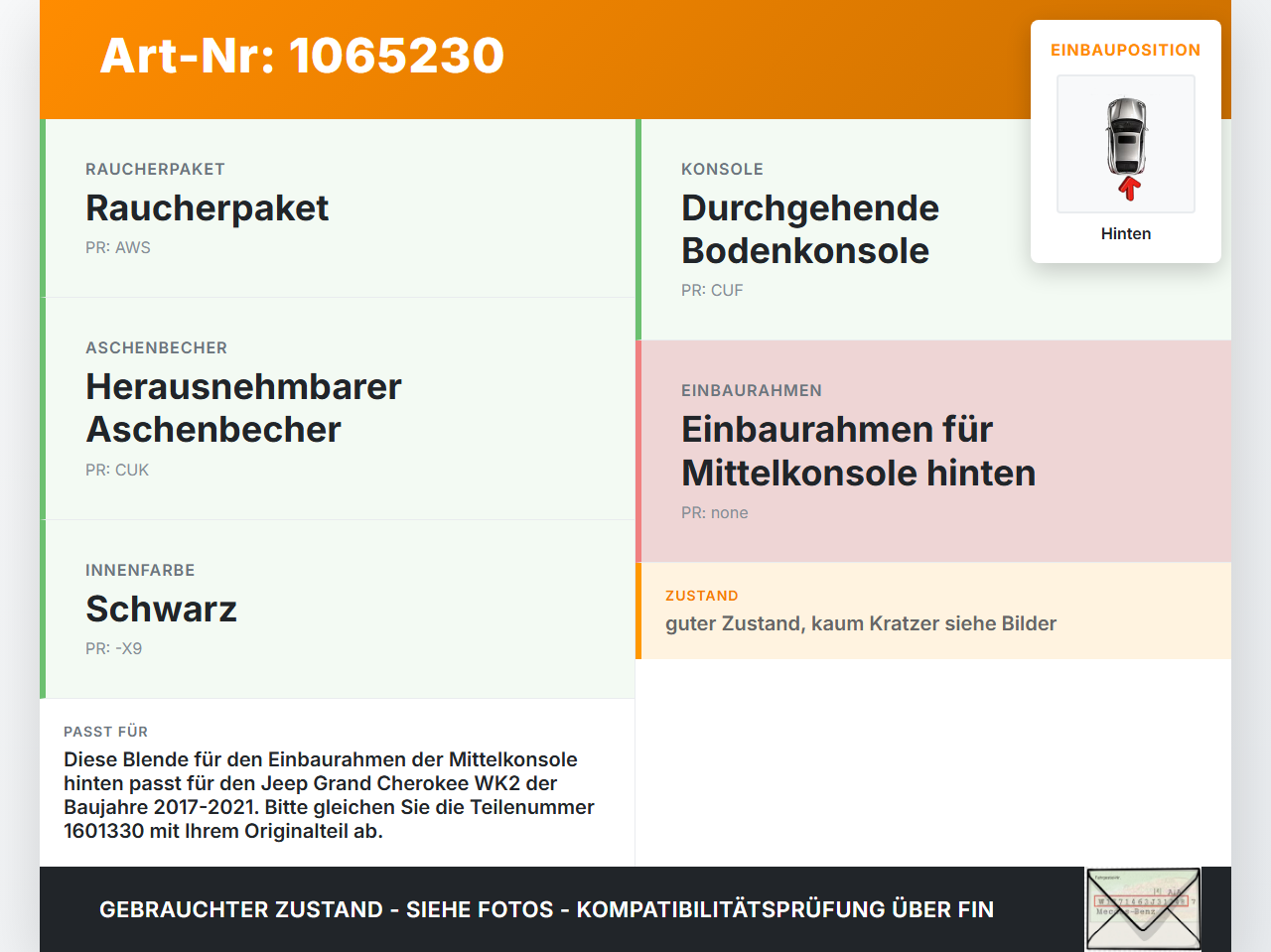The height and width of the screenshot is (952, 1271).
Task: Click the PR: AWS code
Action: coord(118,247)
